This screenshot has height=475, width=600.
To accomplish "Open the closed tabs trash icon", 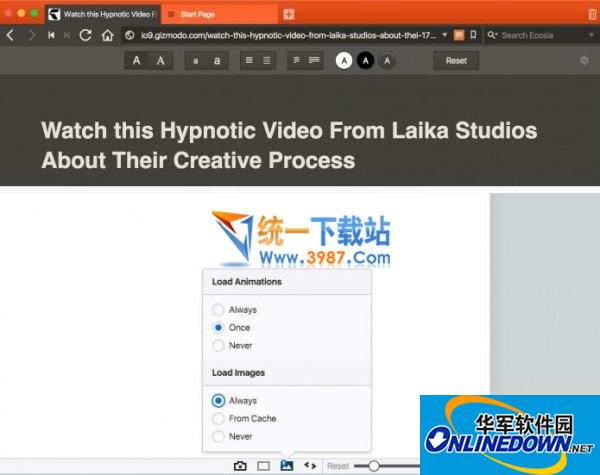I will pyautogui.click(x=592, y=15).
